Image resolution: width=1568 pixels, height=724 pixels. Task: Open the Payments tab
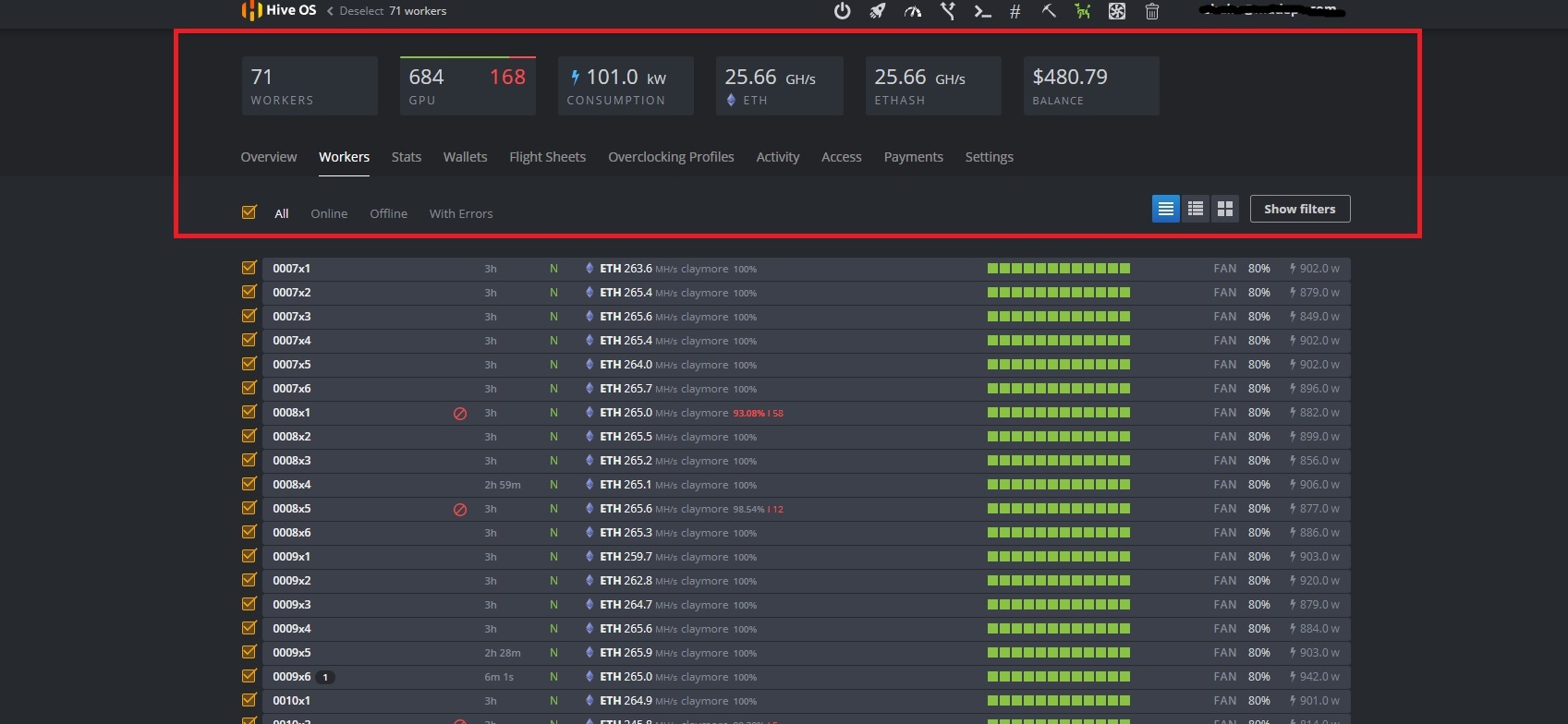(914, 157)
